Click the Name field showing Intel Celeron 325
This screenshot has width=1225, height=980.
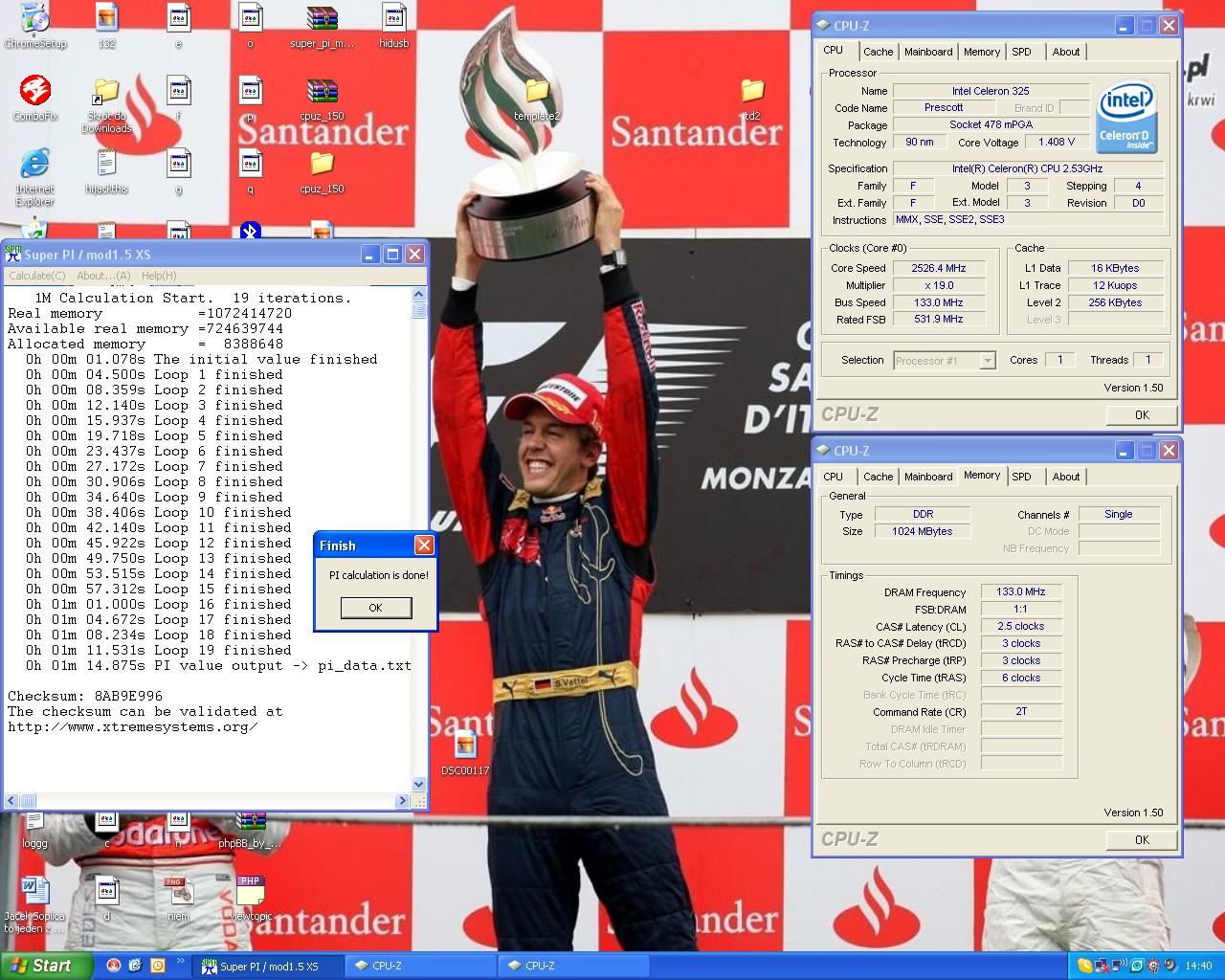click(x=991, y=91)
